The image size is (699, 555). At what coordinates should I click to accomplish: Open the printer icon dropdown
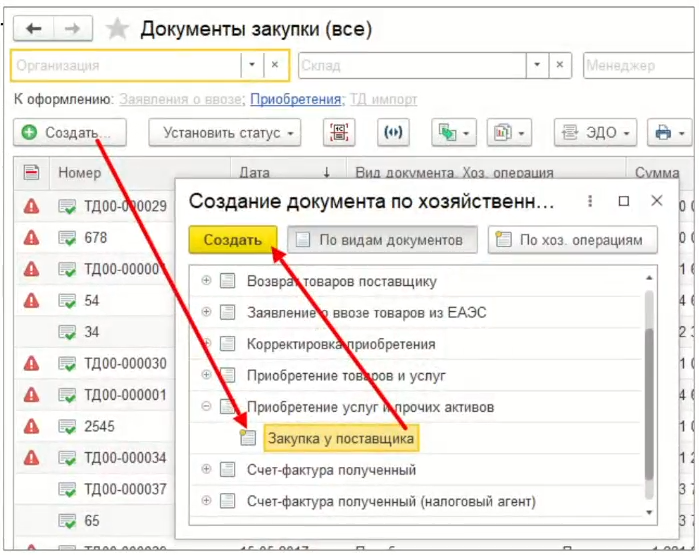(670, 132)
